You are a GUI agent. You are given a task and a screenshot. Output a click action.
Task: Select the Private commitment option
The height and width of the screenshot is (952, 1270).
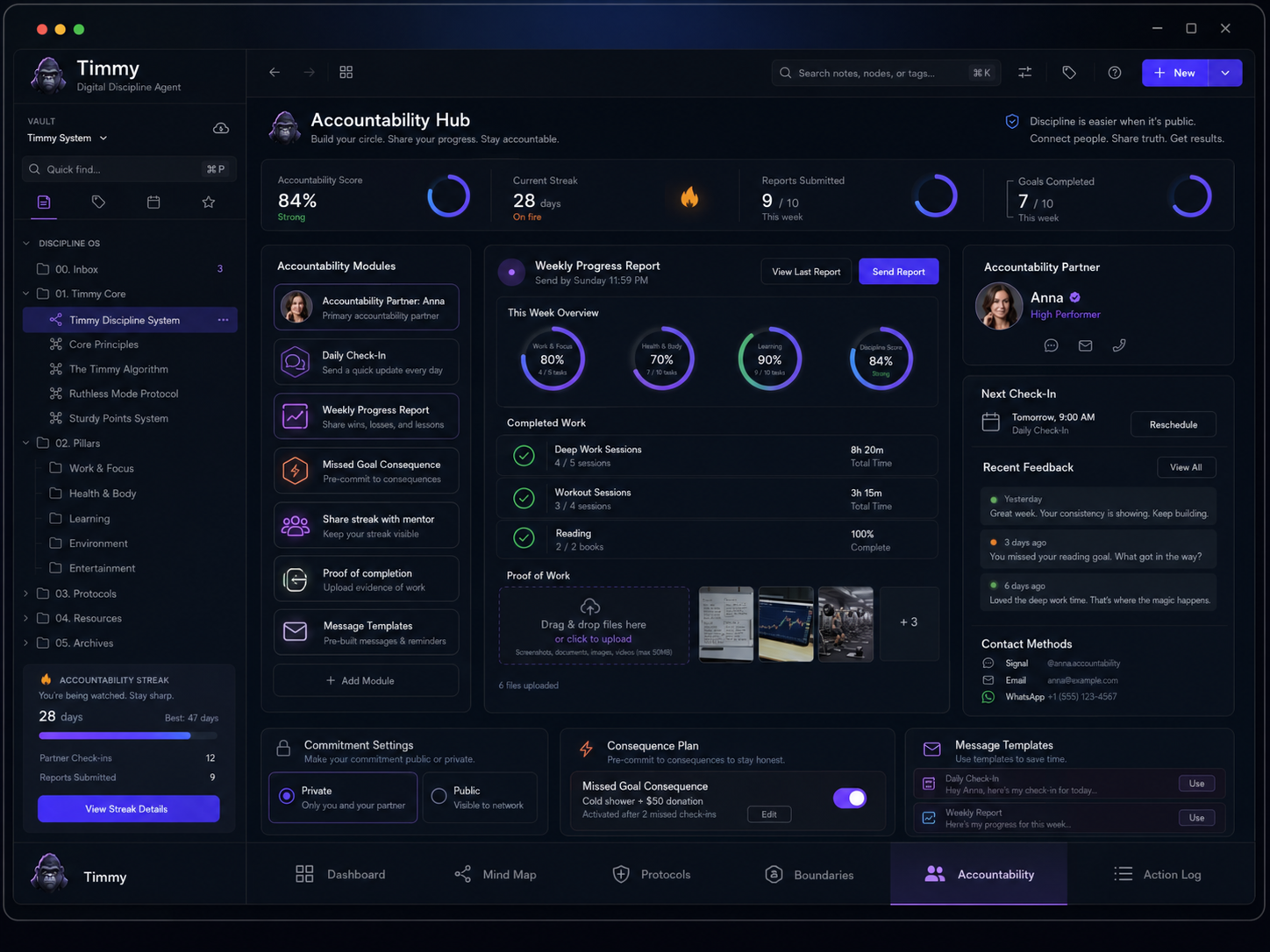click(343, 797)
